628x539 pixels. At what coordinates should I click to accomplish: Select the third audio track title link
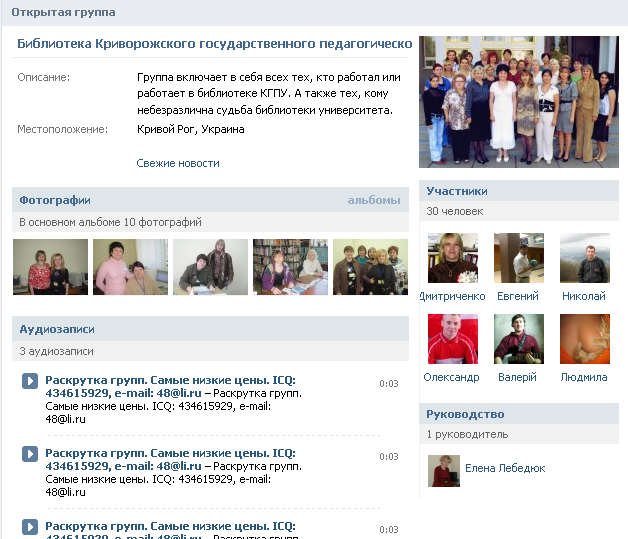tap(170, 530)
